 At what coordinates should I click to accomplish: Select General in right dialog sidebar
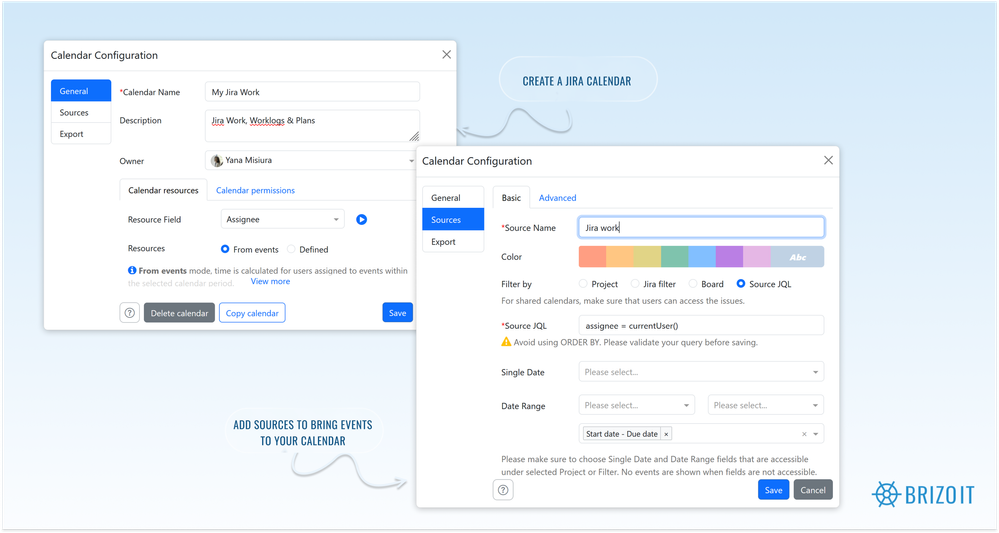(453, 197)
